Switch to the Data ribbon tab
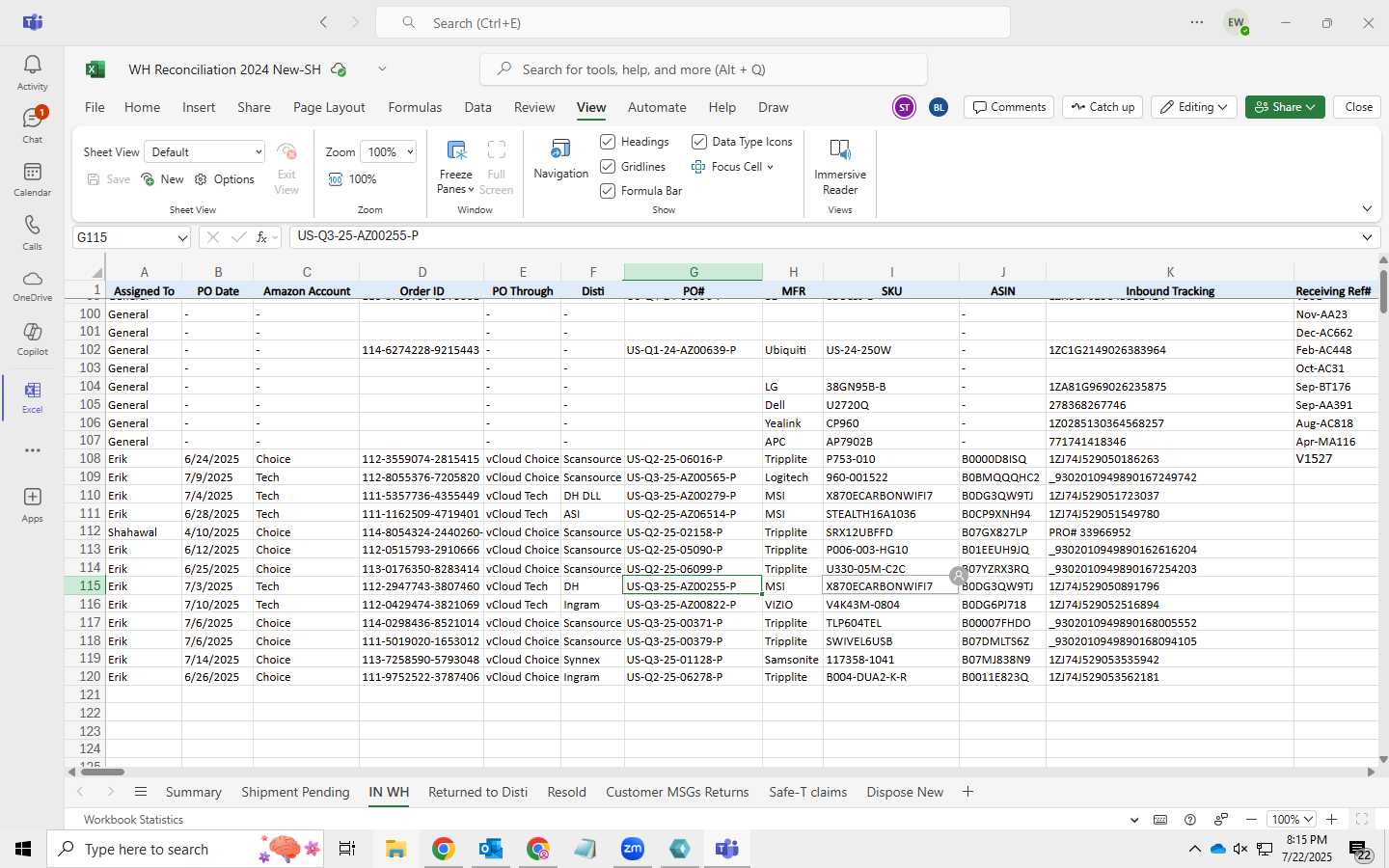Viewport: 1389px width, 868px height. [x=477, y=107]
